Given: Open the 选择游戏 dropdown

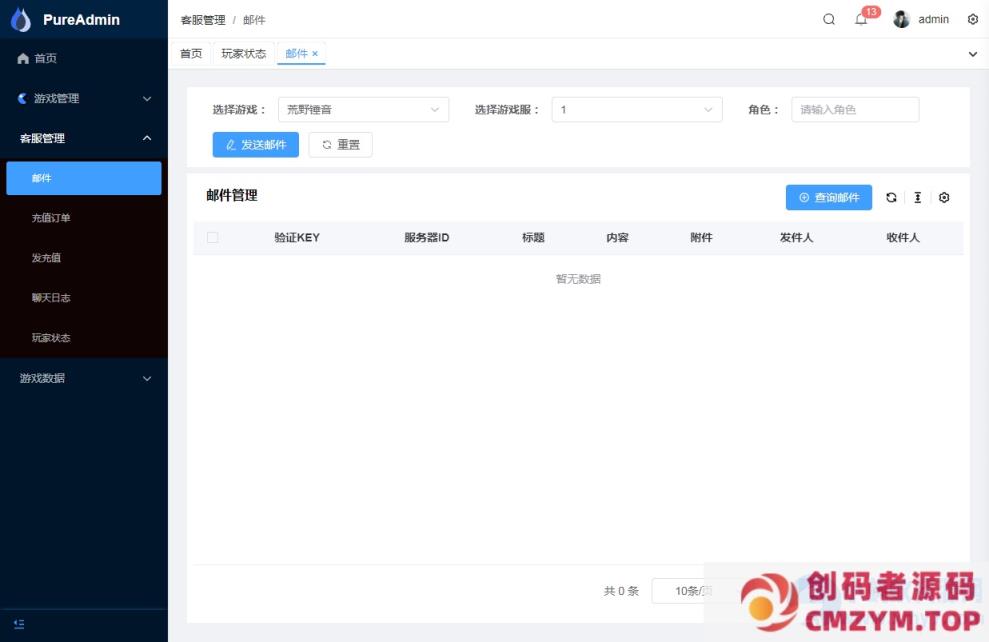Looking at the screenshot, I should [363, 110].
